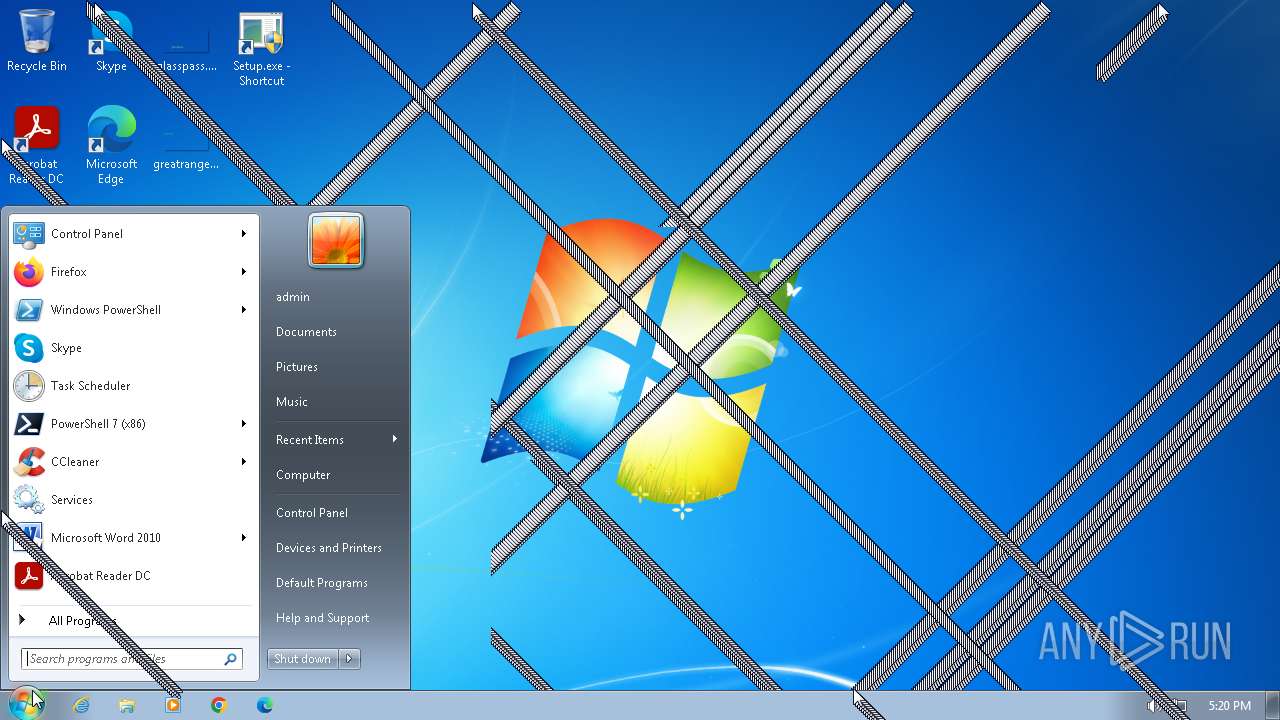Expand PowerShell 7 (x86) submenu arrow
The width and height of the screenshot is (1280, 720).
243,424
